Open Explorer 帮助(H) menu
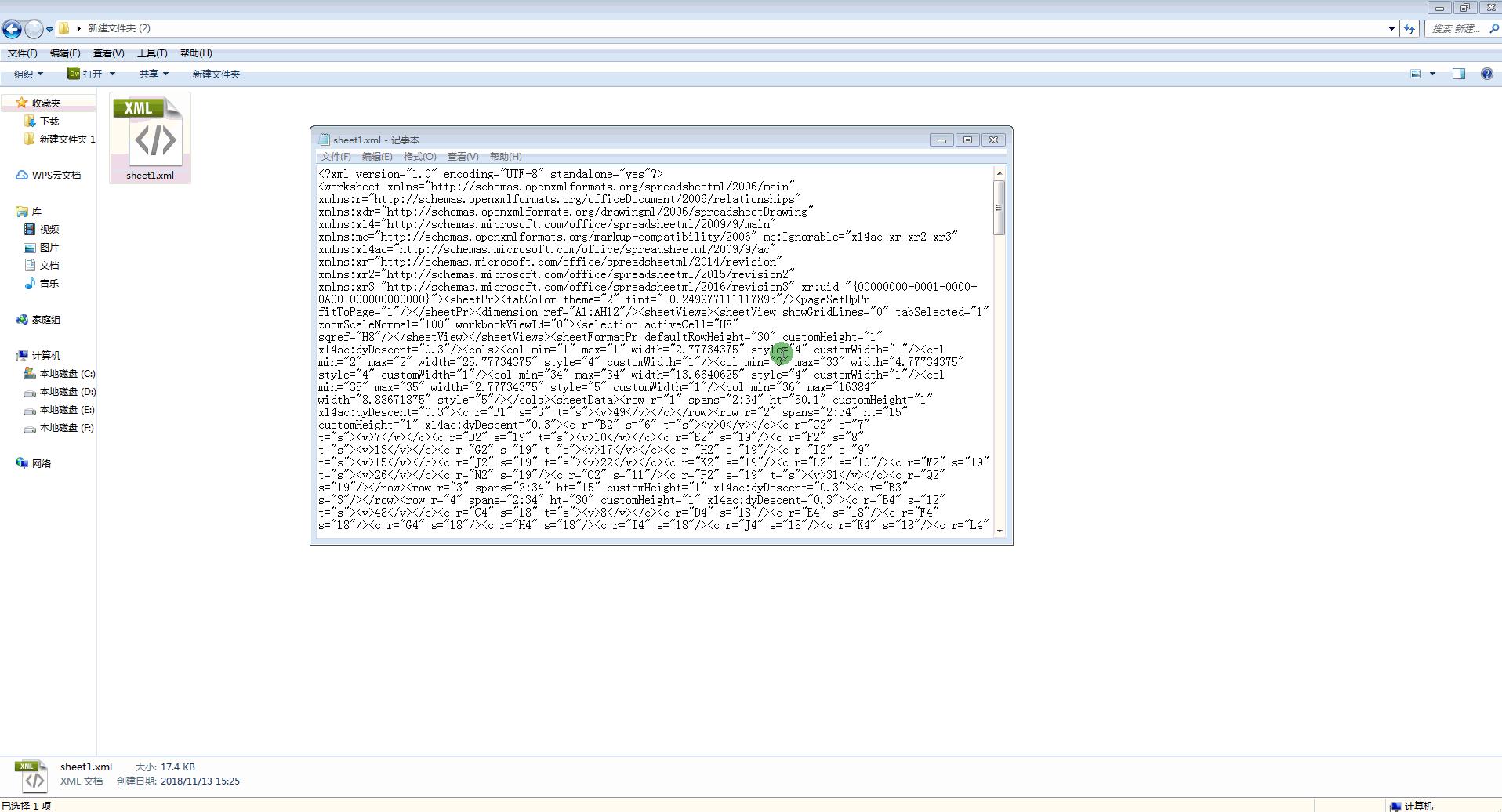1502x812 pixels. [196, 53]
